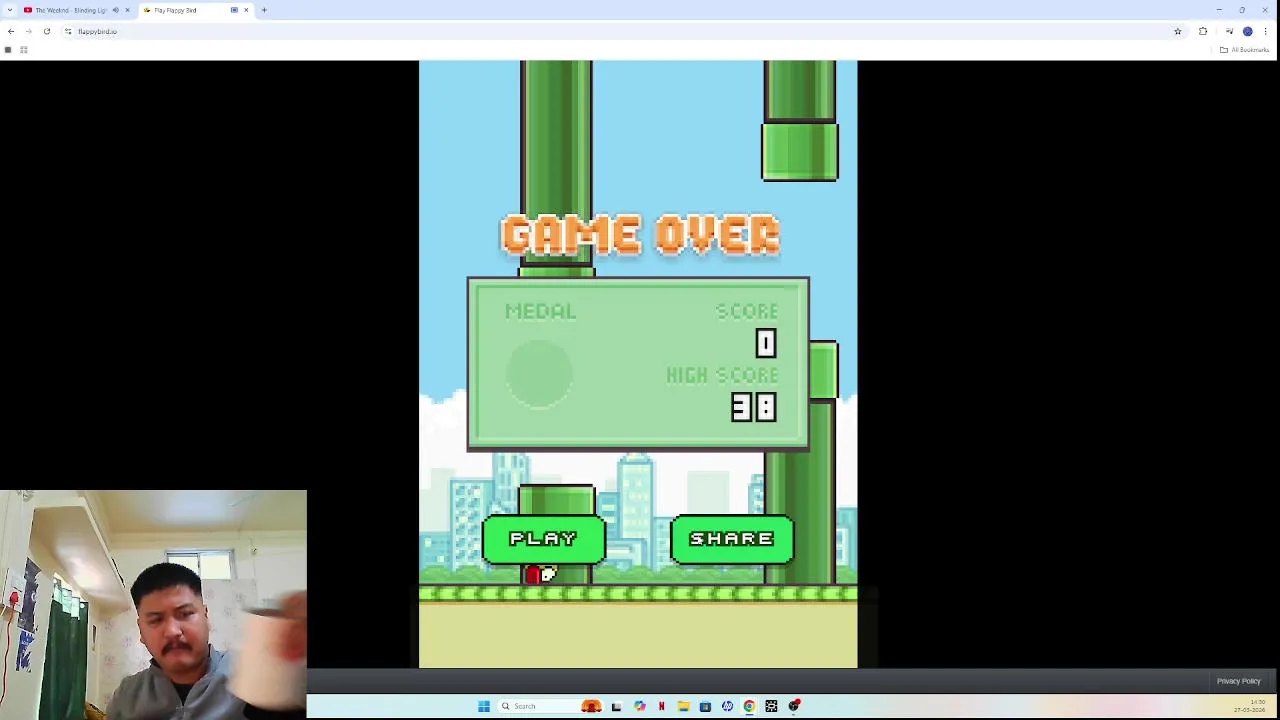Open Chrome three-dot menu
This screenshot has width=1280, height=720.
click(1265, 31)
